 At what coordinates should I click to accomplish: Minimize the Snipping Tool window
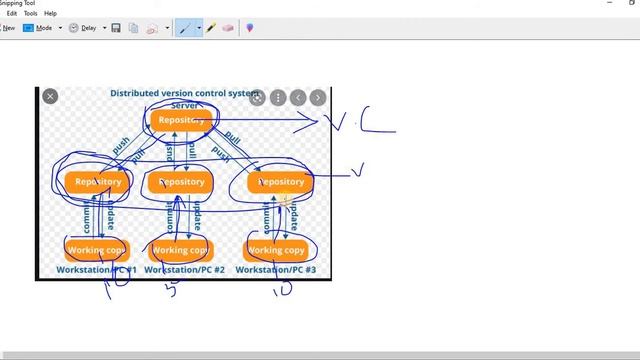pyautogui.click(x=610, y=2)
